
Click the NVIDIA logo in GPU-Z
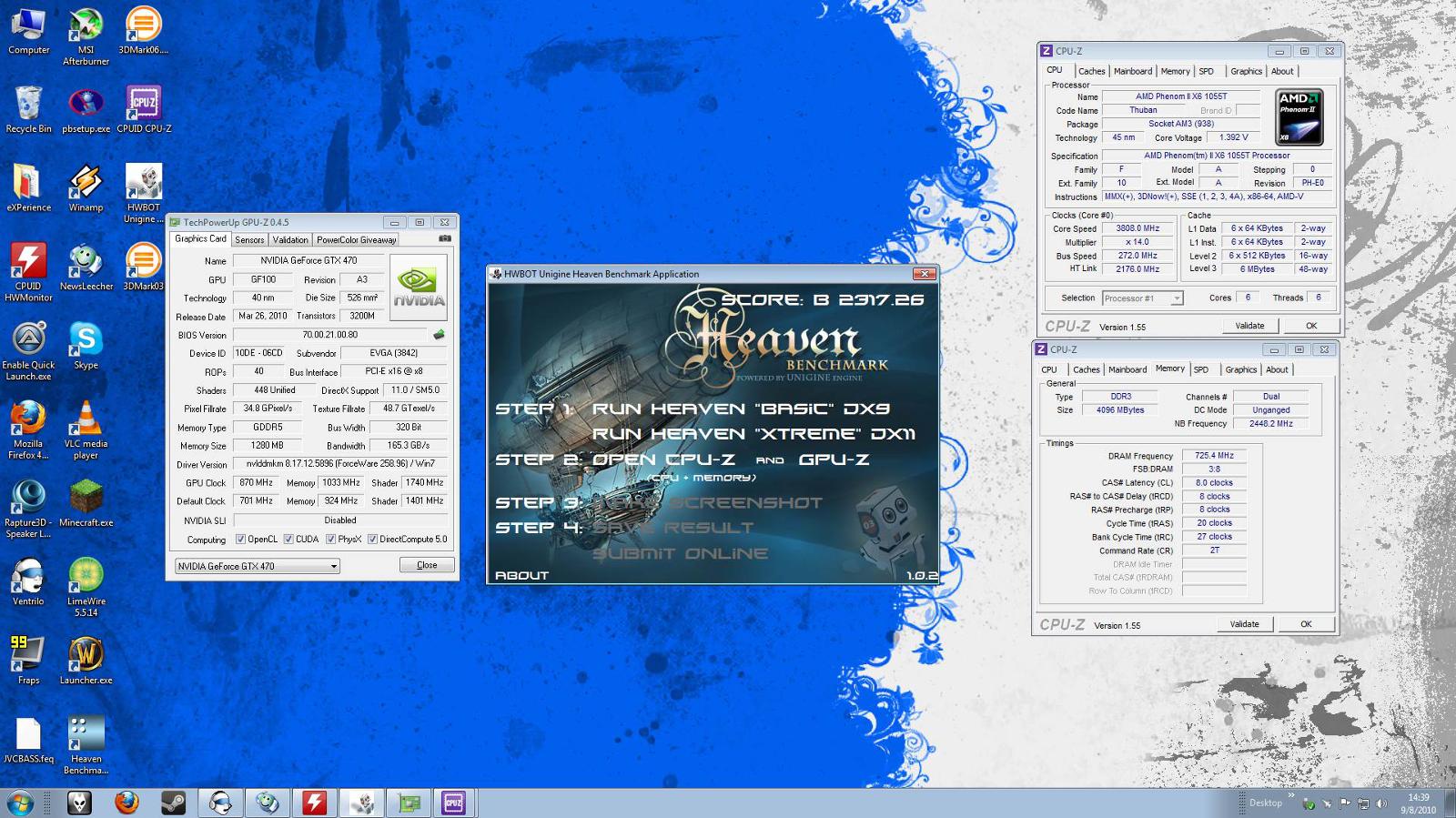[419, 288]
